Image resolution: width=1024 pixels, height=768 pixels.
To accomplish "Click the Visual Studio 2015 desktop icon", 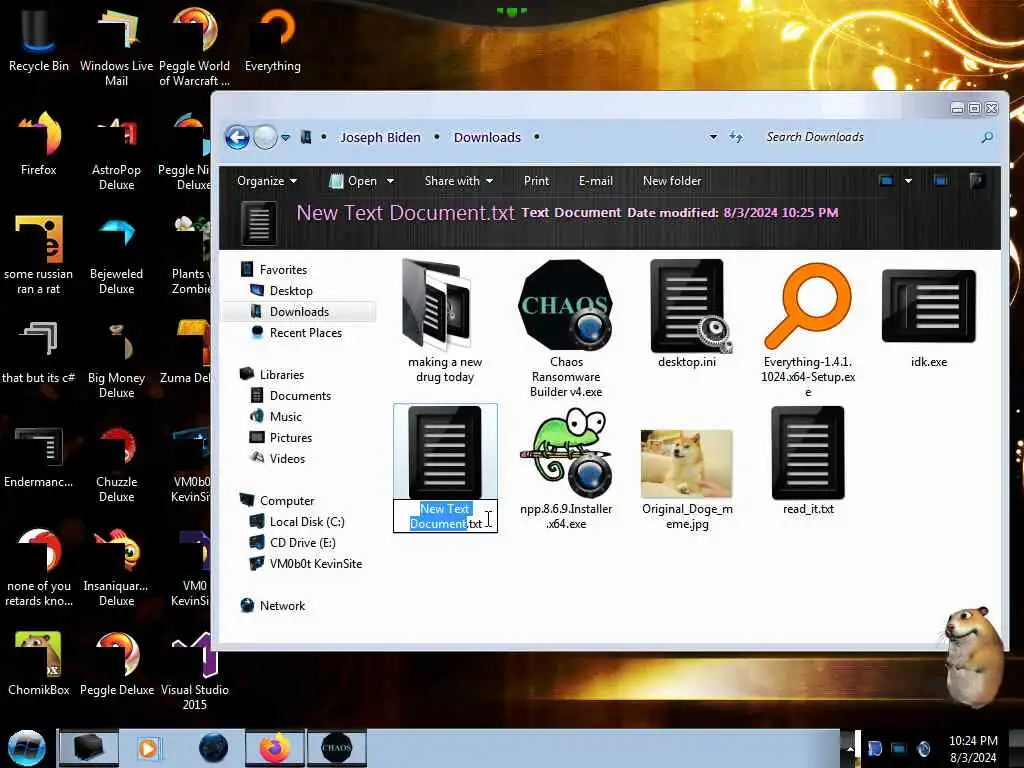I will [x=195, y=670].
